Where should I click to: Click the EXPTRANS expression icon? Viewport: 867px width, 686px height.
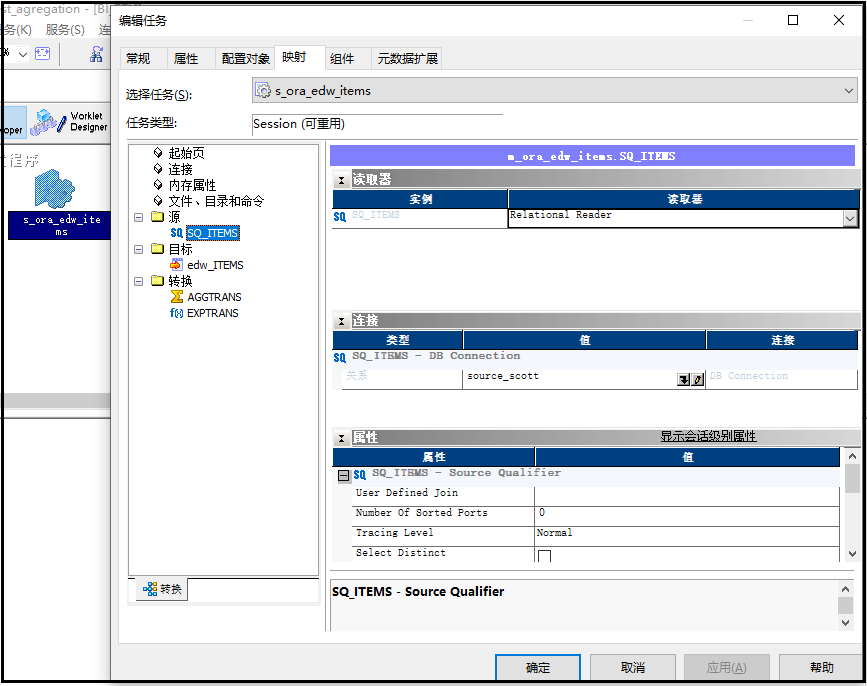(176, 313)
